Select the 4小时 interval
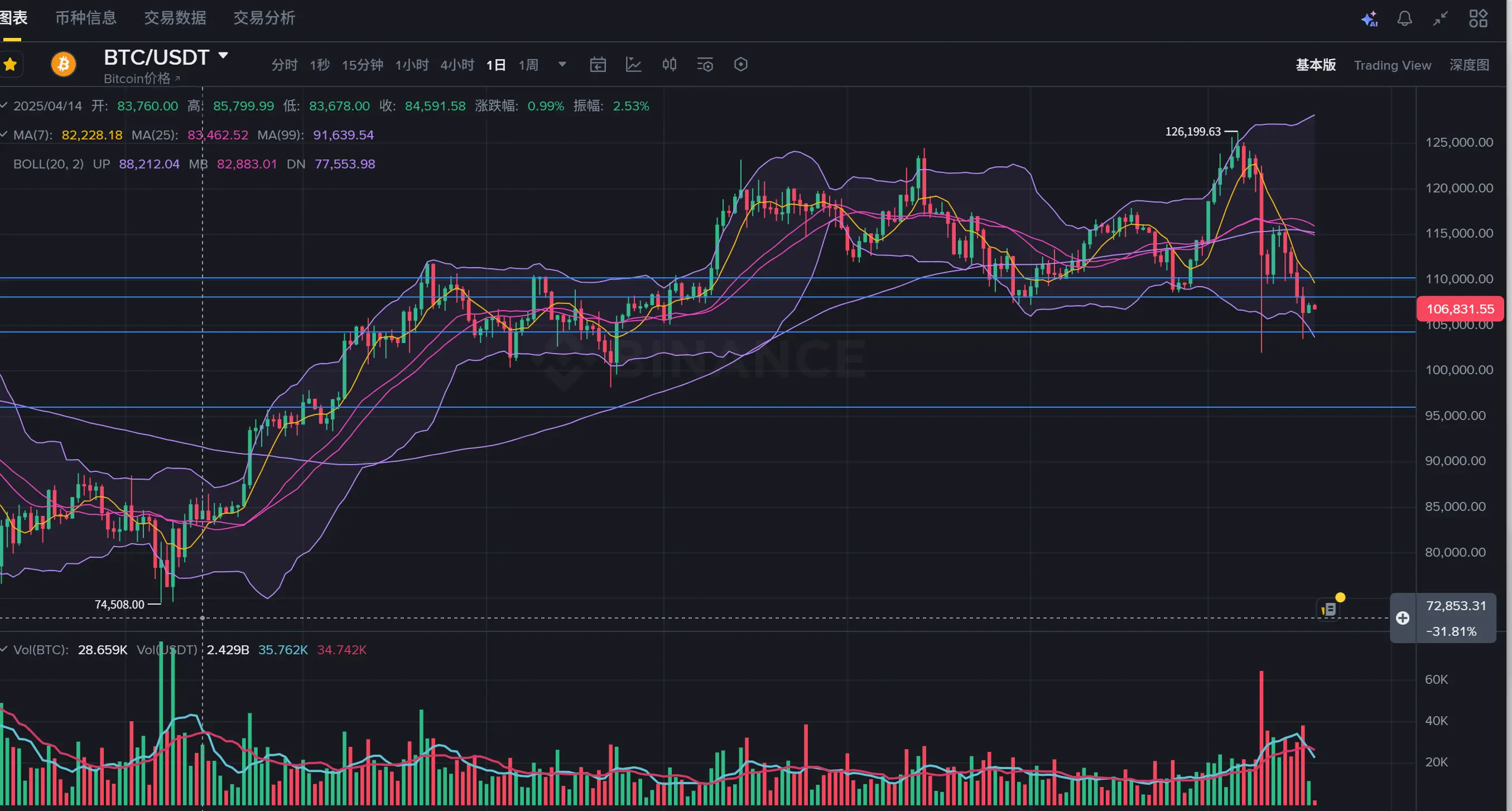 pos(456,65)
